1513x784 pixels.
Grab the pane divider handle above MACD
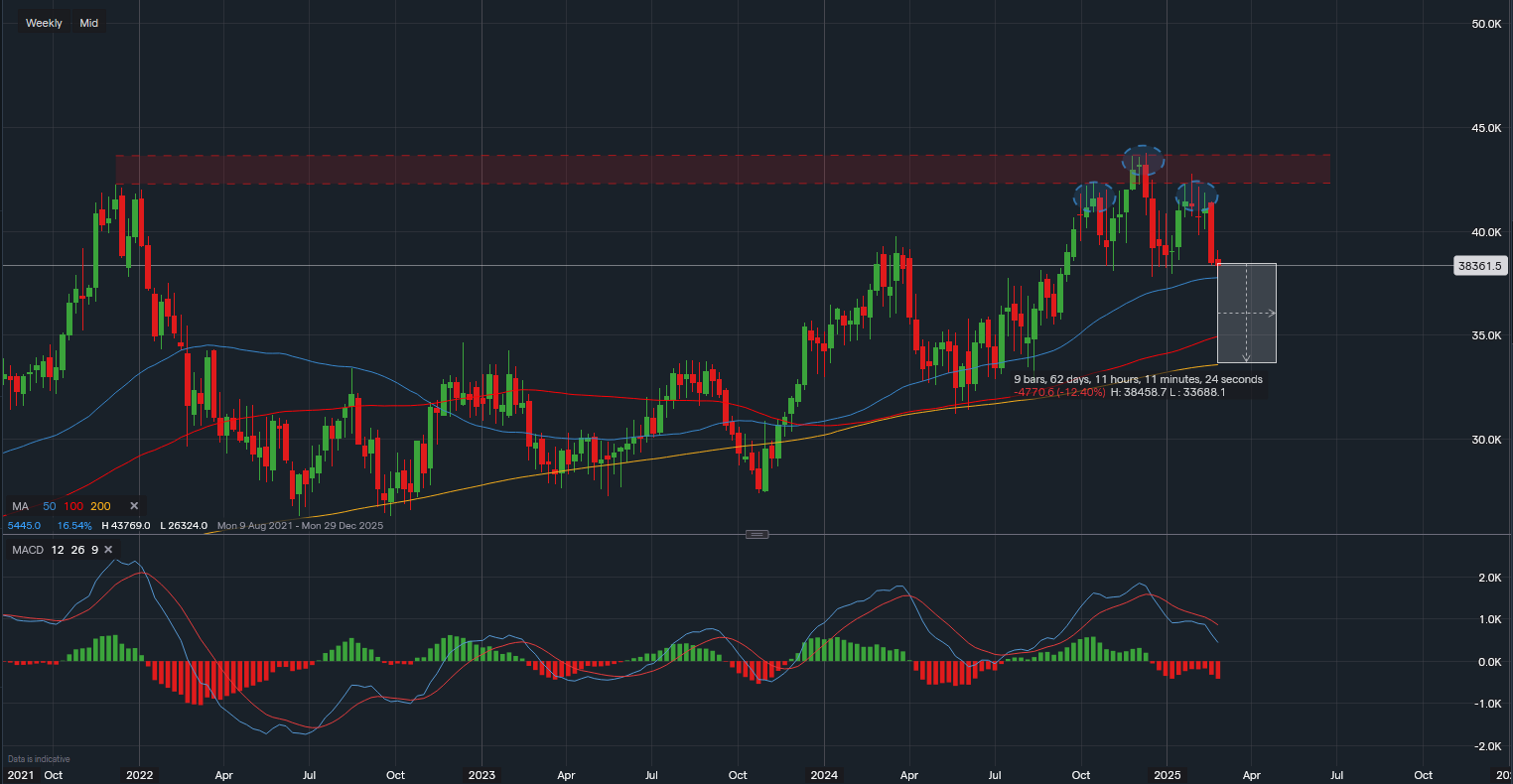[x=756, y=534]
